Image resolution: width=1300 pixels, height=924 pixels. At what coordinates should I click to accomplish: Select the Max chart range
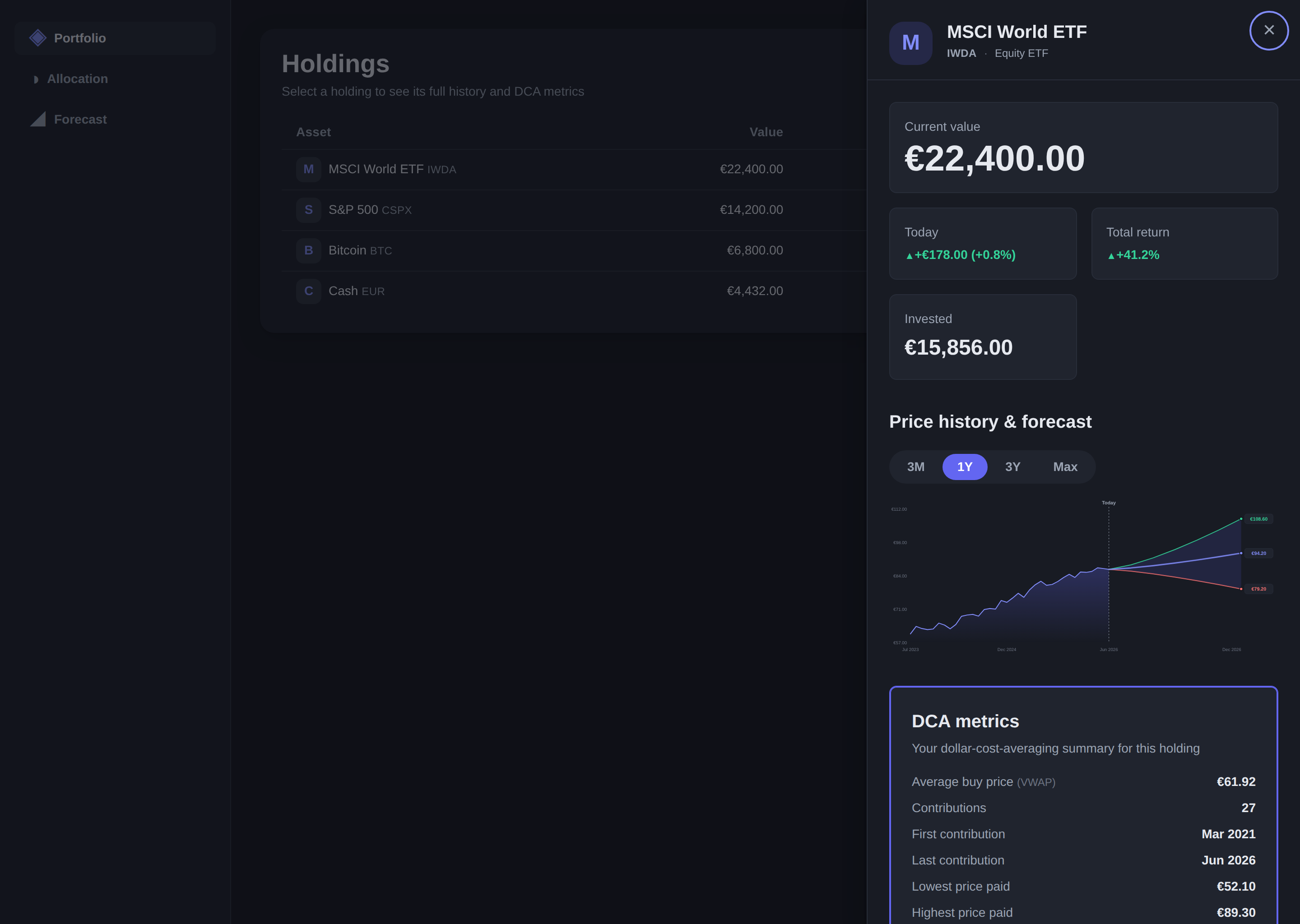click(x=1065, y=467)
